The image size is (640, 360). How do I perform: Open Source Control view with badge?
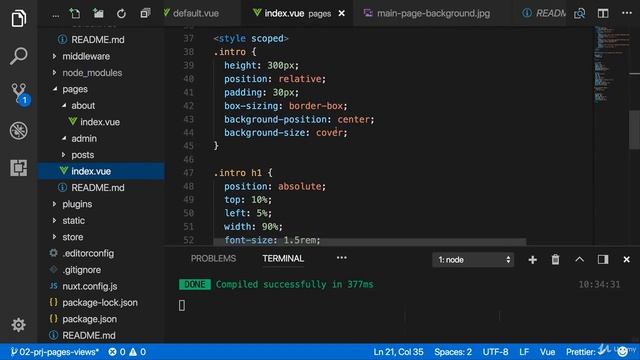click(19, 94)
